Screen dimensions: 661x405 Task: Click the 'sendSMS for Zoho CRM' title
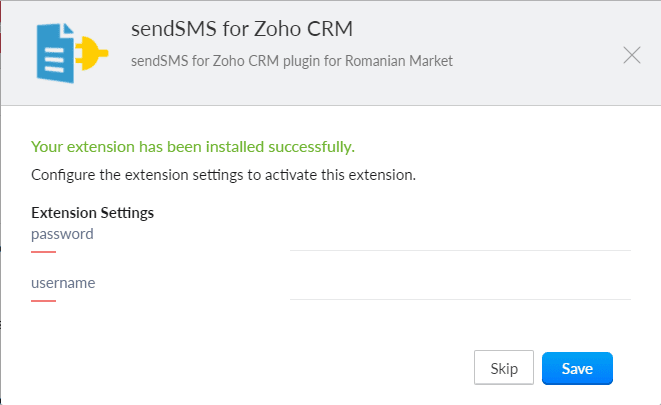[x=242, y=29]
